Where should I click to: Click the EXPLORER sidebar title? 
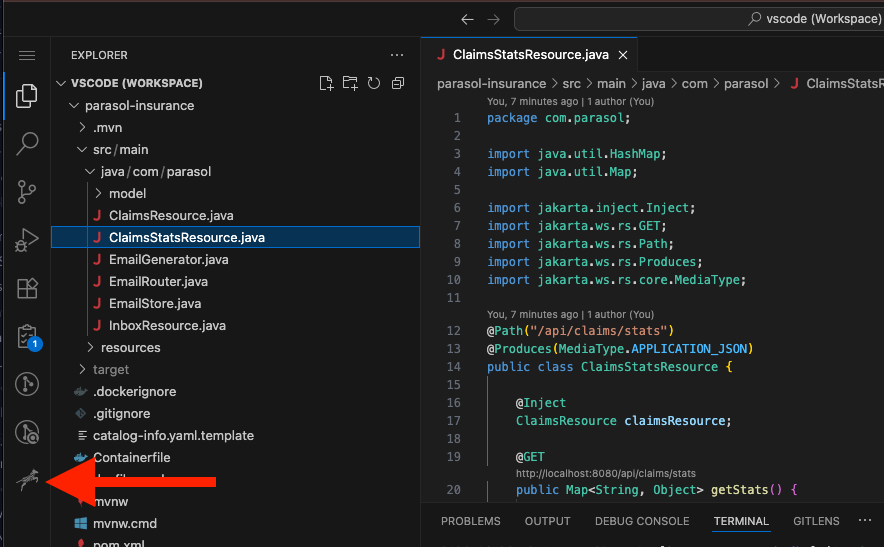click(99, 55)
